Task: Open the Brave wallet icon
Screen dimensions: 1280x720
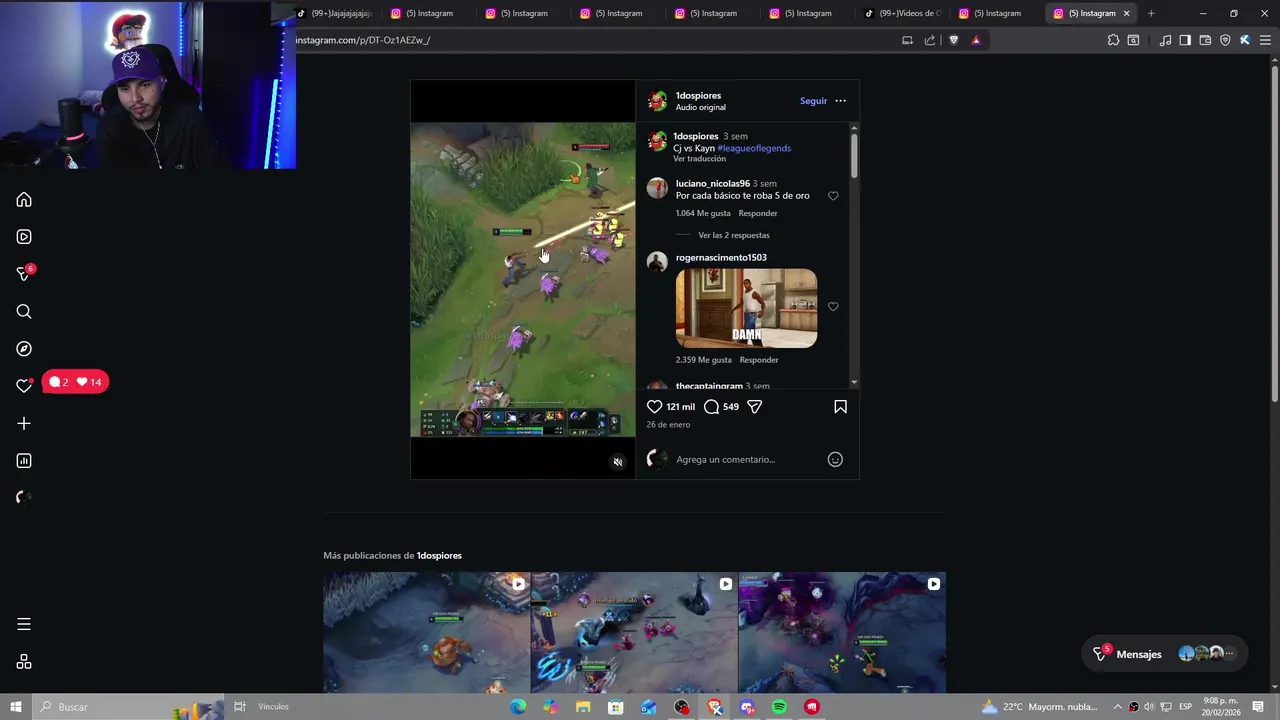Action: tap(1205, 40)
